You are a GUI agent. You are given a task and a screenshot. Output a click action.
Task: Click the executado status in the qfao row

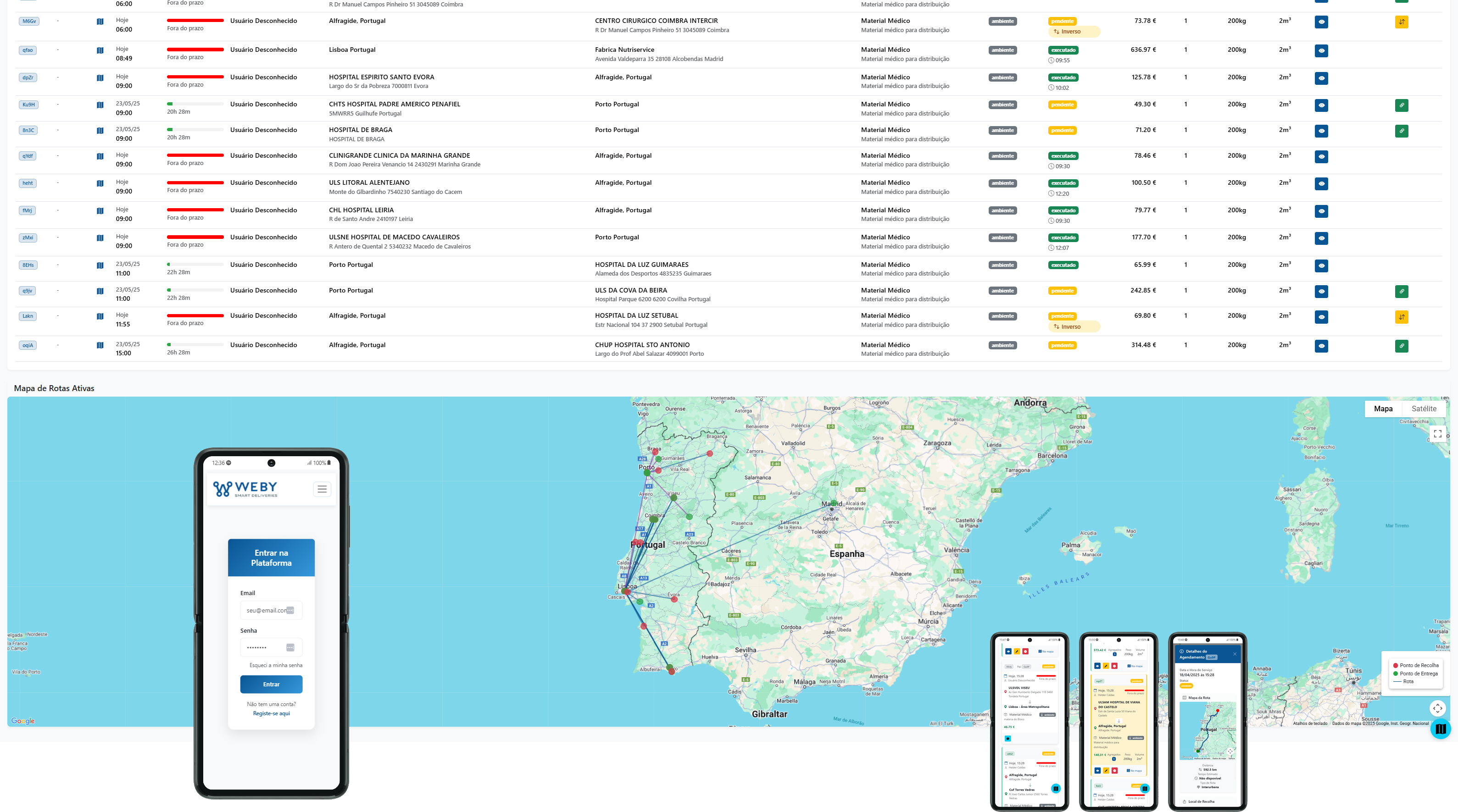pos(1063,50)
